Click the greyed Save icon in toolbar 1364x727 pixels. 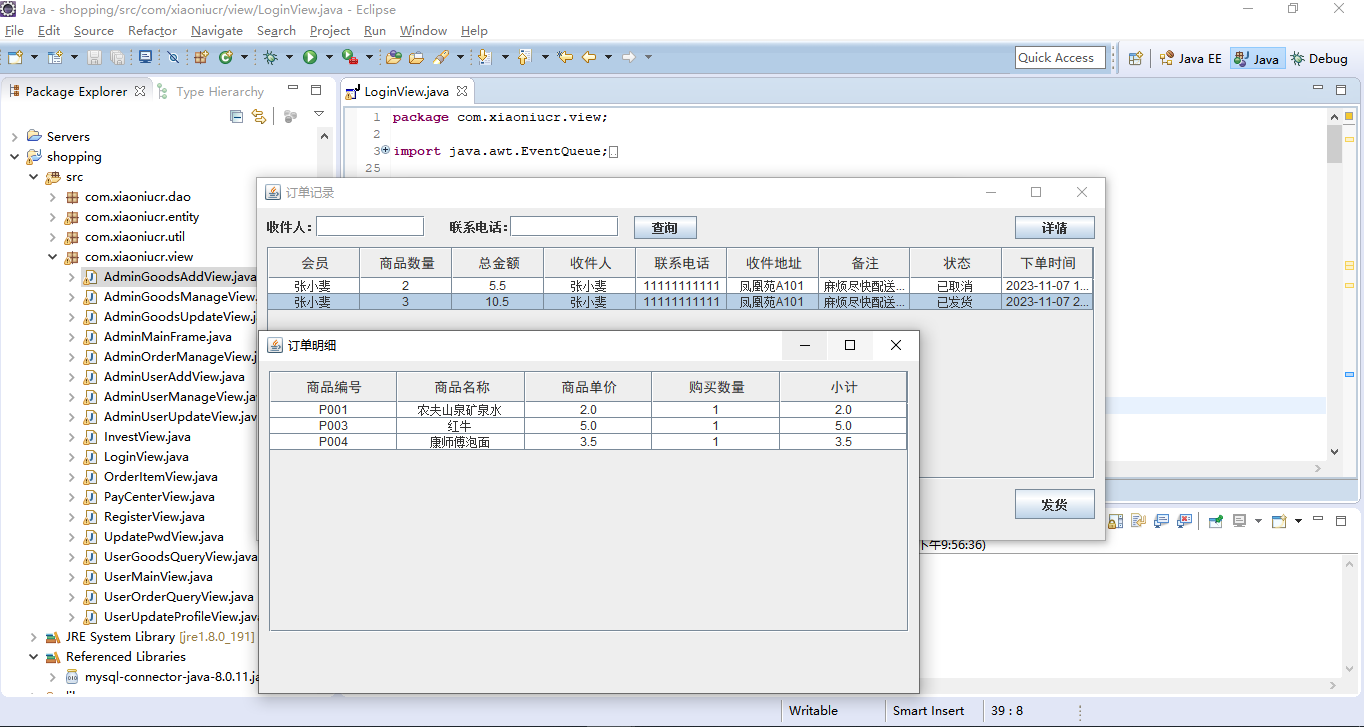tap(94, 57)
